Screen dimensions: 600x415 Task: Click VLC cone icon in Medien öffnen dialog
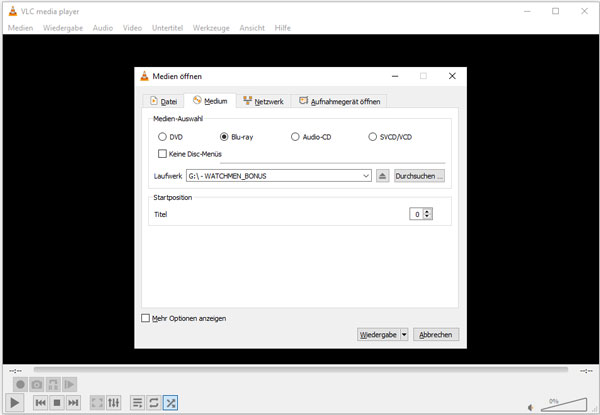pyautogui.click(x=144, y=76)
